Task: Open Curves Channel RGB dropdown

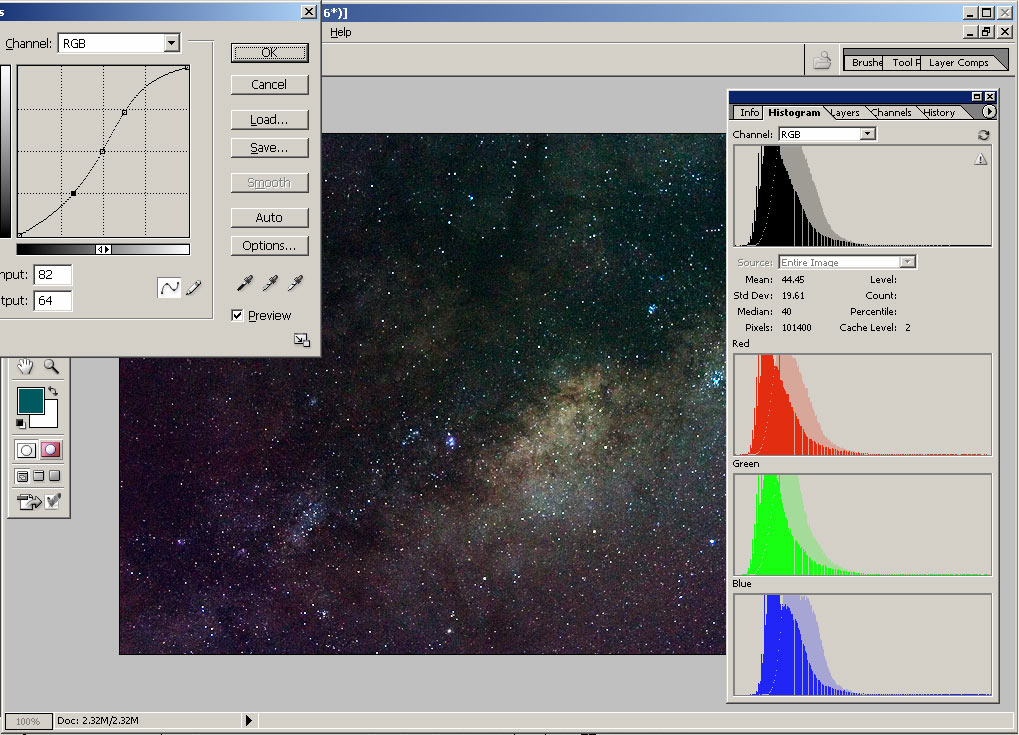Action: pyautogui.click(x=171, y=43)
